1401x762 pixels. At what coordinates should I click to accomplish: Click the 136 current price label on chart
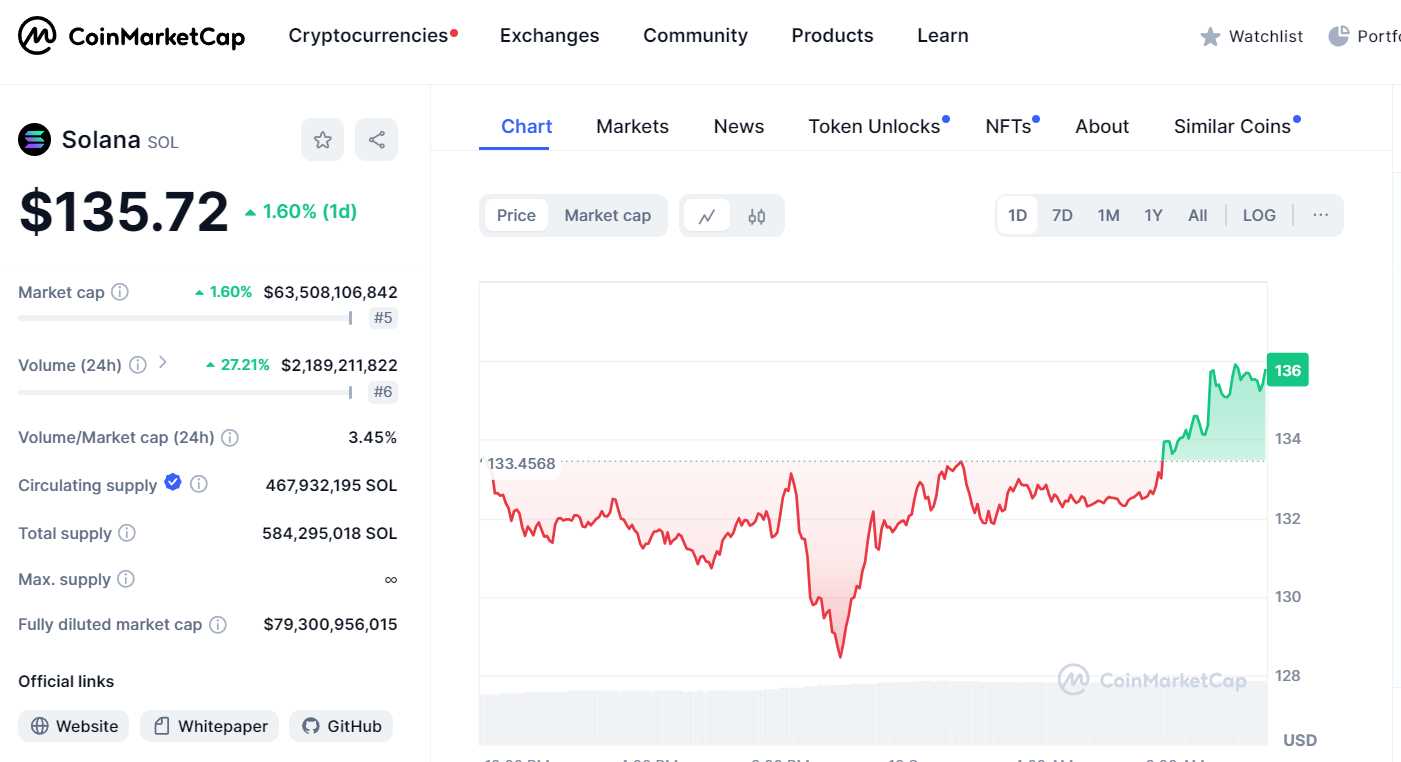click(x=1287, y=370)
